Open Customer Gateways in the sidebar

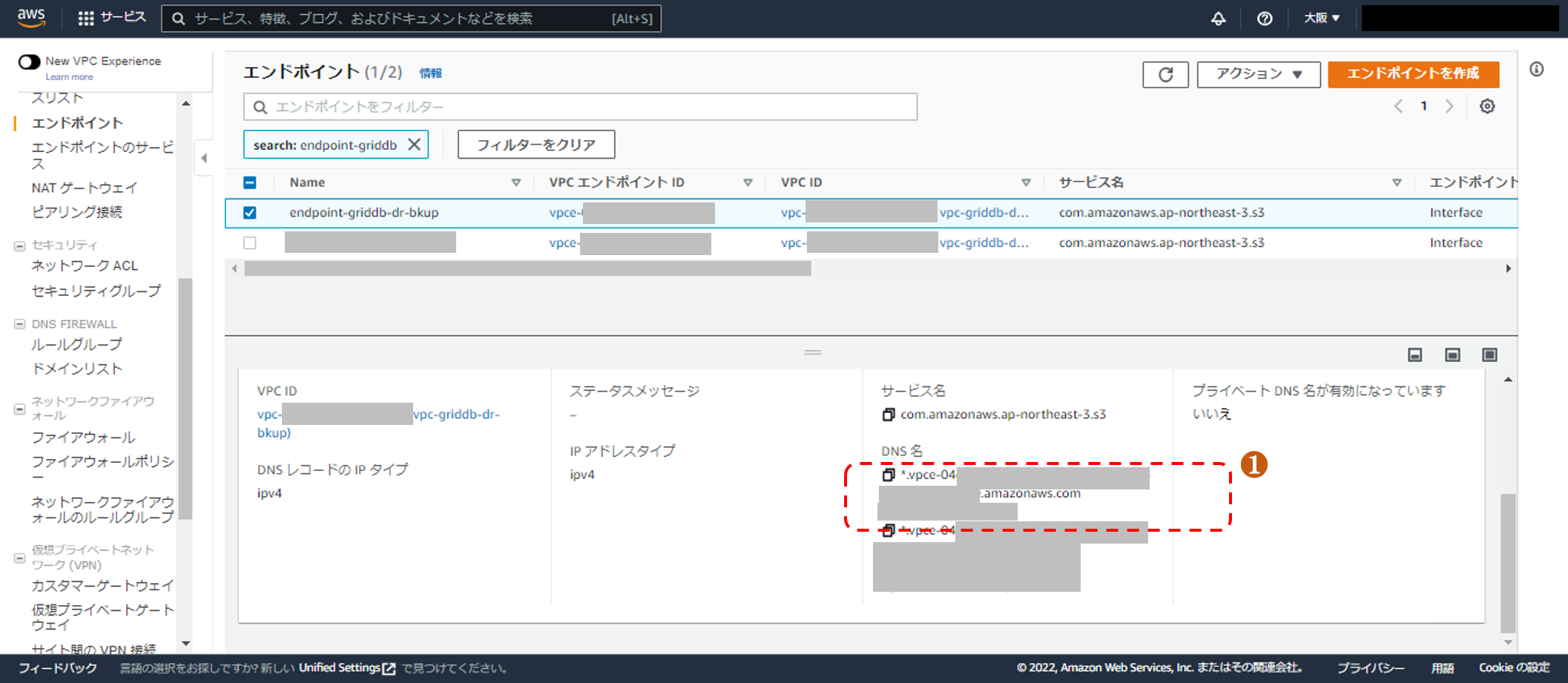[102, 586]
